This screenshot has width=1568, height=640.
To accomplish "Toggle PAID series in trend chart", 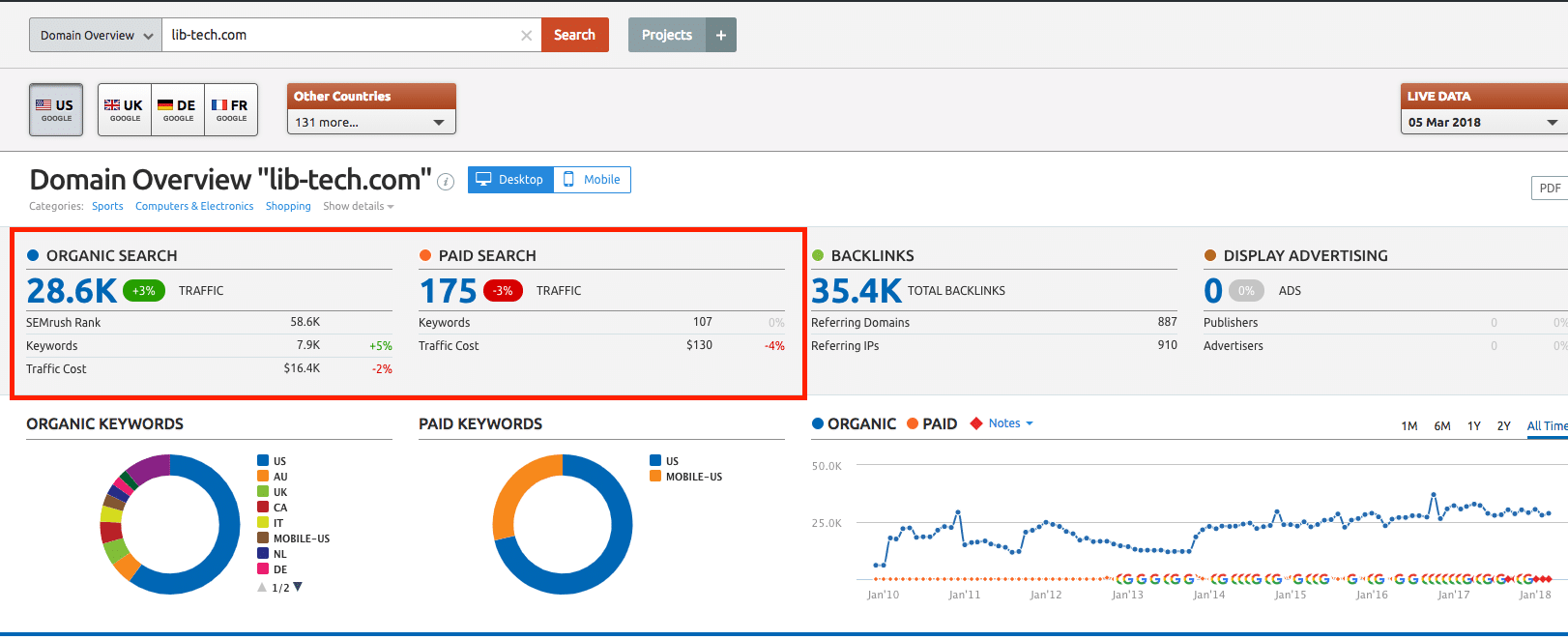I will click(x=932, y=423).
